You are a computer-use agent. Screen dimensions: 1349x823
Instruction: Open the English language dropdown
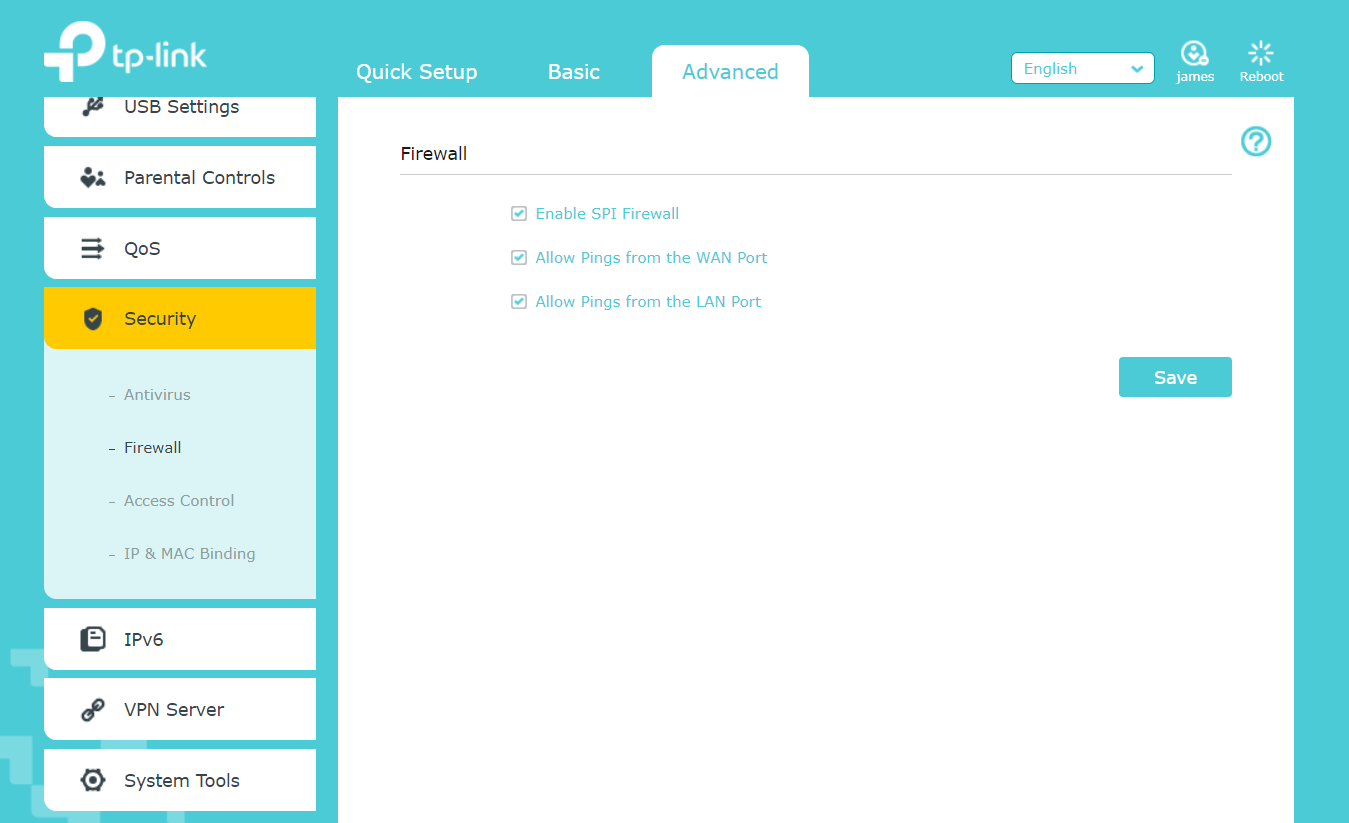point(1082,69)
